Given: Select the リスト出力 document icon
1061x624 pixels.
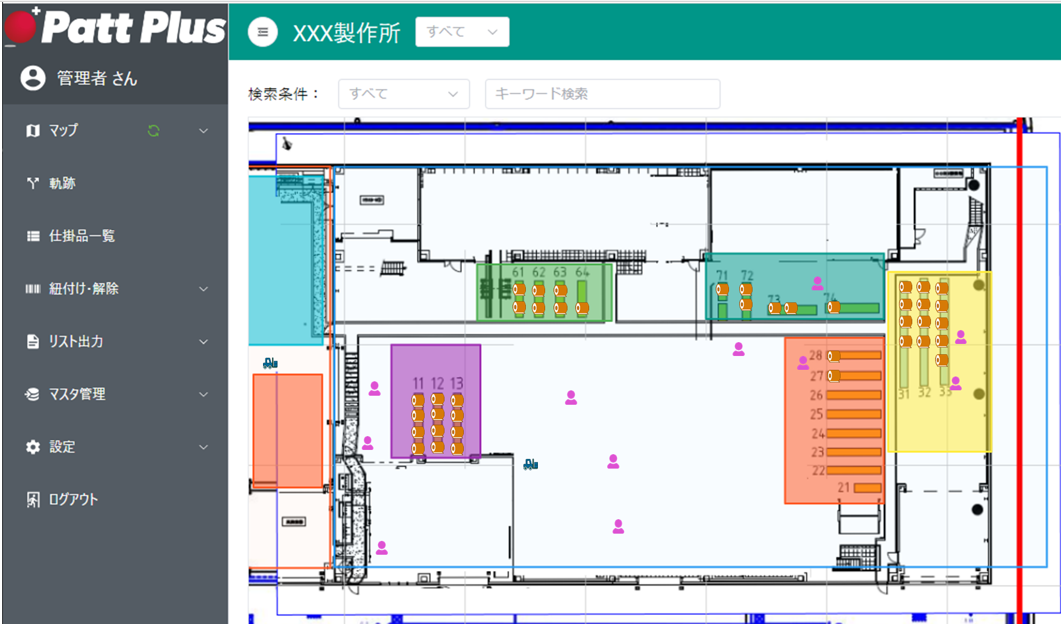Looking at the screenshot, I should tap(35, 341).
